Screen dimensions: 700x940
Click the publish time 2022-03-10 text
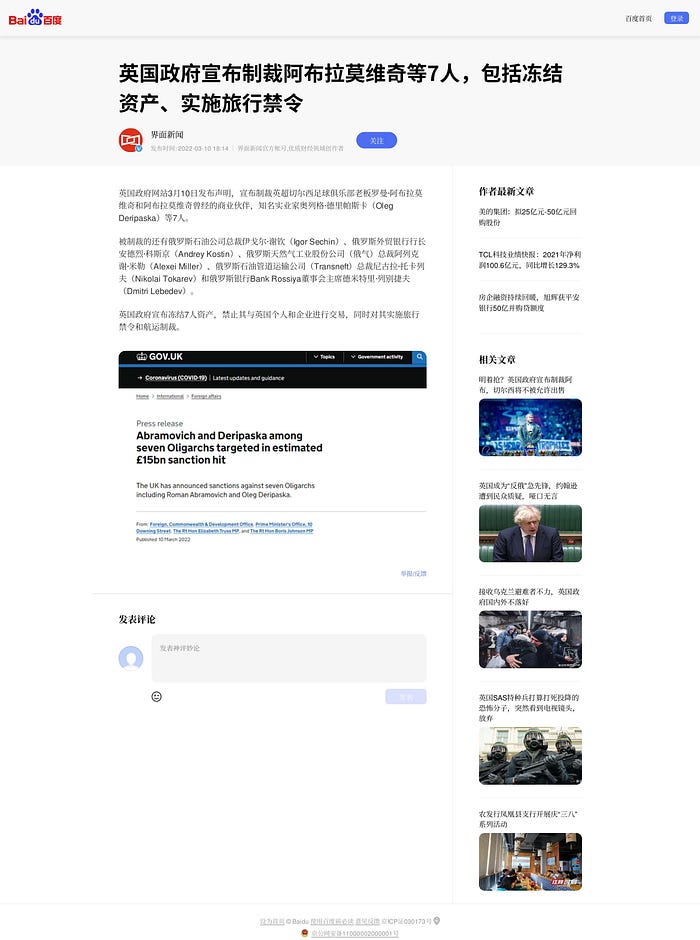[x=189, y=148]
